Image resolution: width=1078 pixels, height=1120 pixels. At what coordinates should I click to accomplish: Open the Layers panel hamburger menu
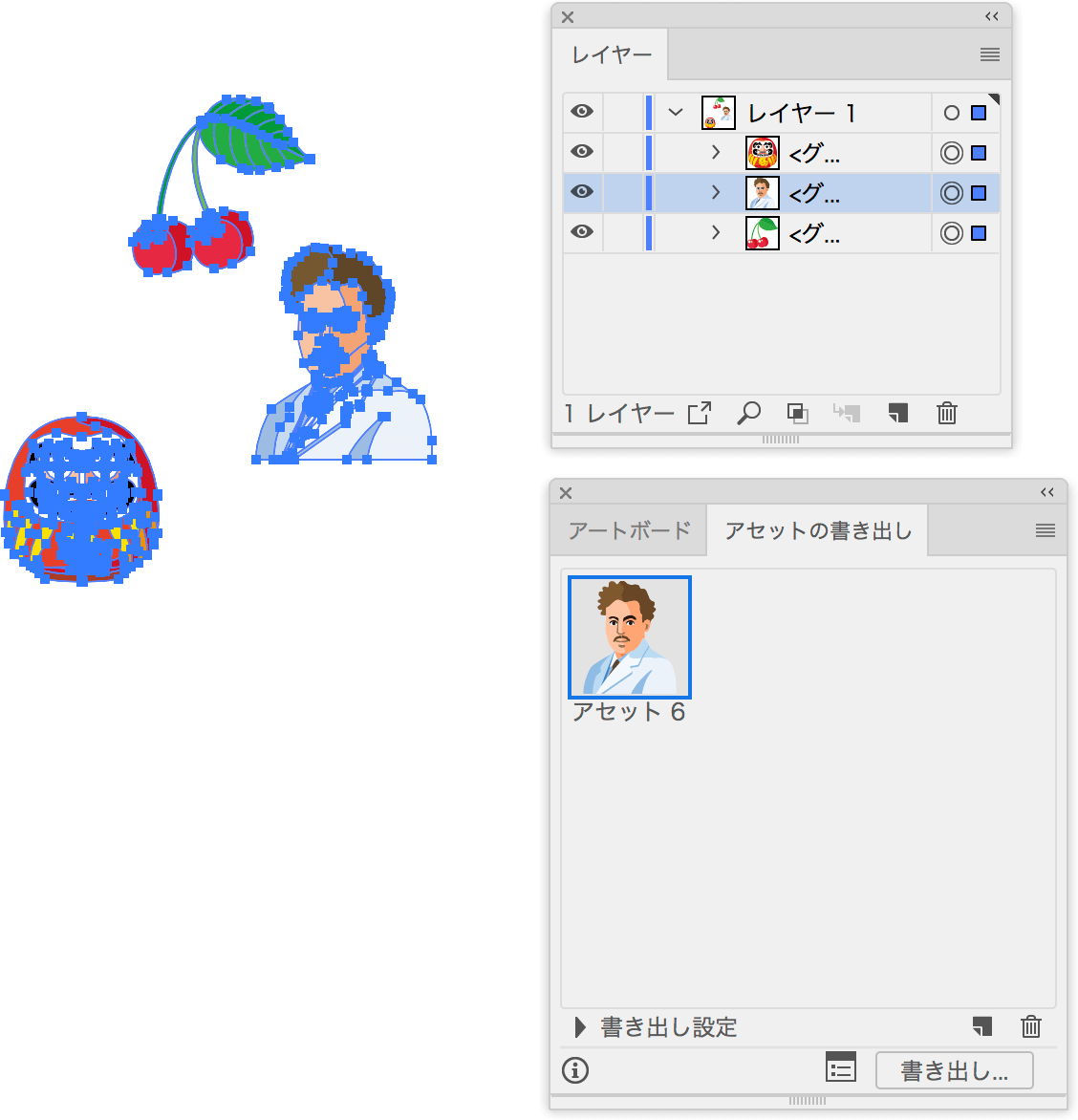[989, 54]
